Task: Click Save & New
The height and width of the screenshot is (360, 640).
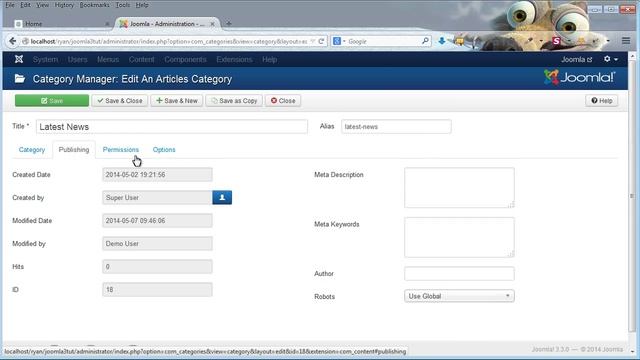Action: tap(177, 101)
